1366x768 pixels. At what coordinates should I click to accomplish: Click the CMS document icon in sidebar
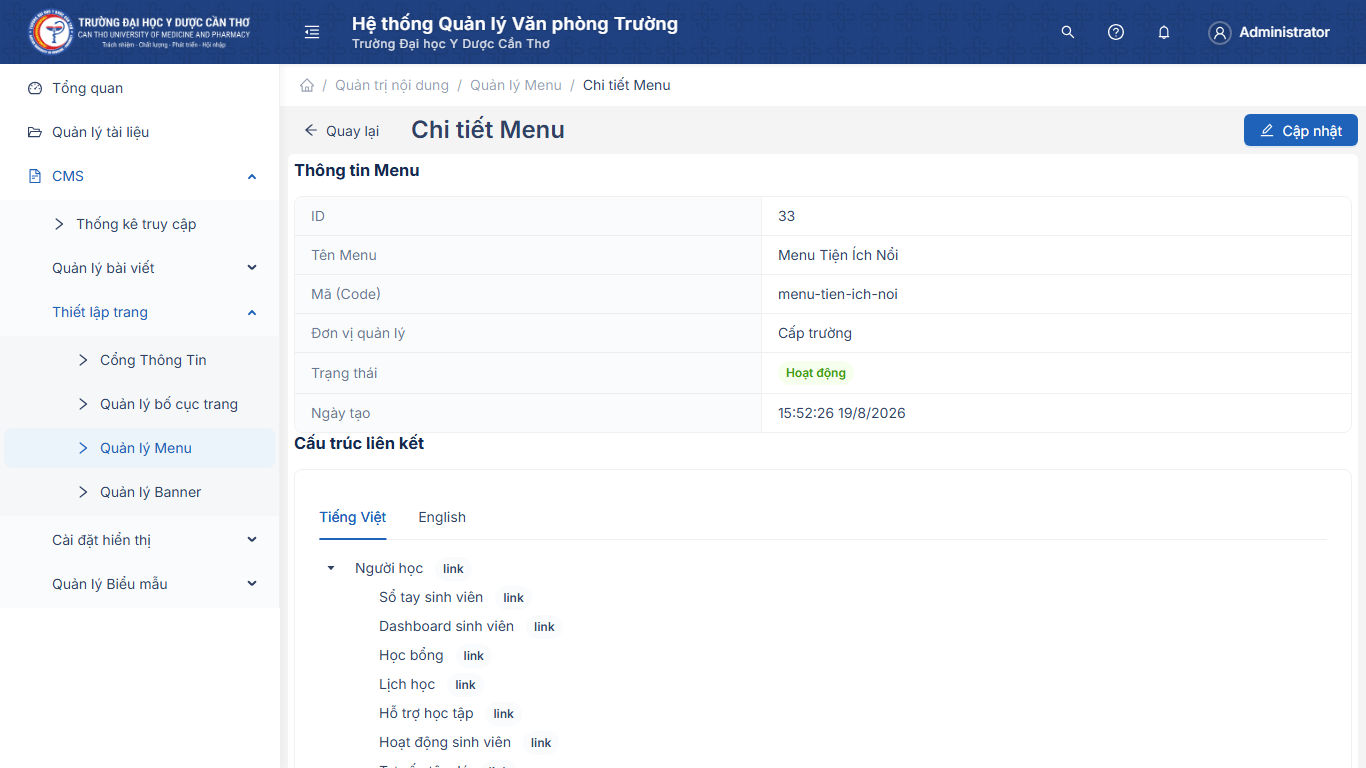(x=35, y=176)
